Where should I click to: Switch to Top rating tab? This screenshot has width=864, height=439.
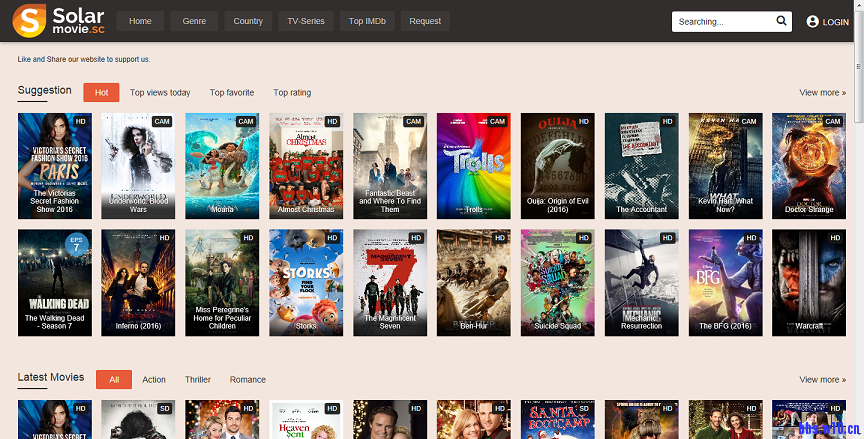(292, 93)
